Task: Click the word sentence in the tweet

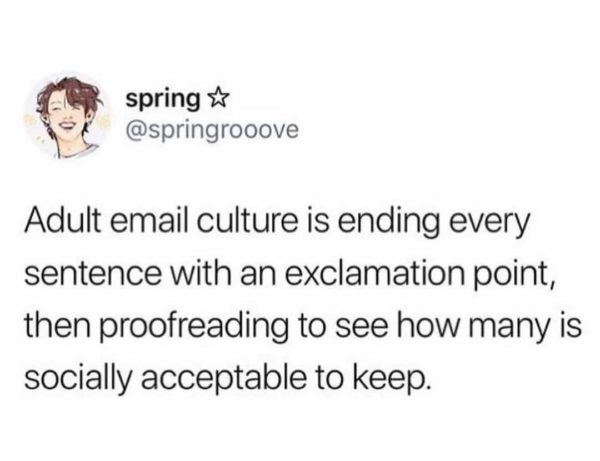Action: 92,275
